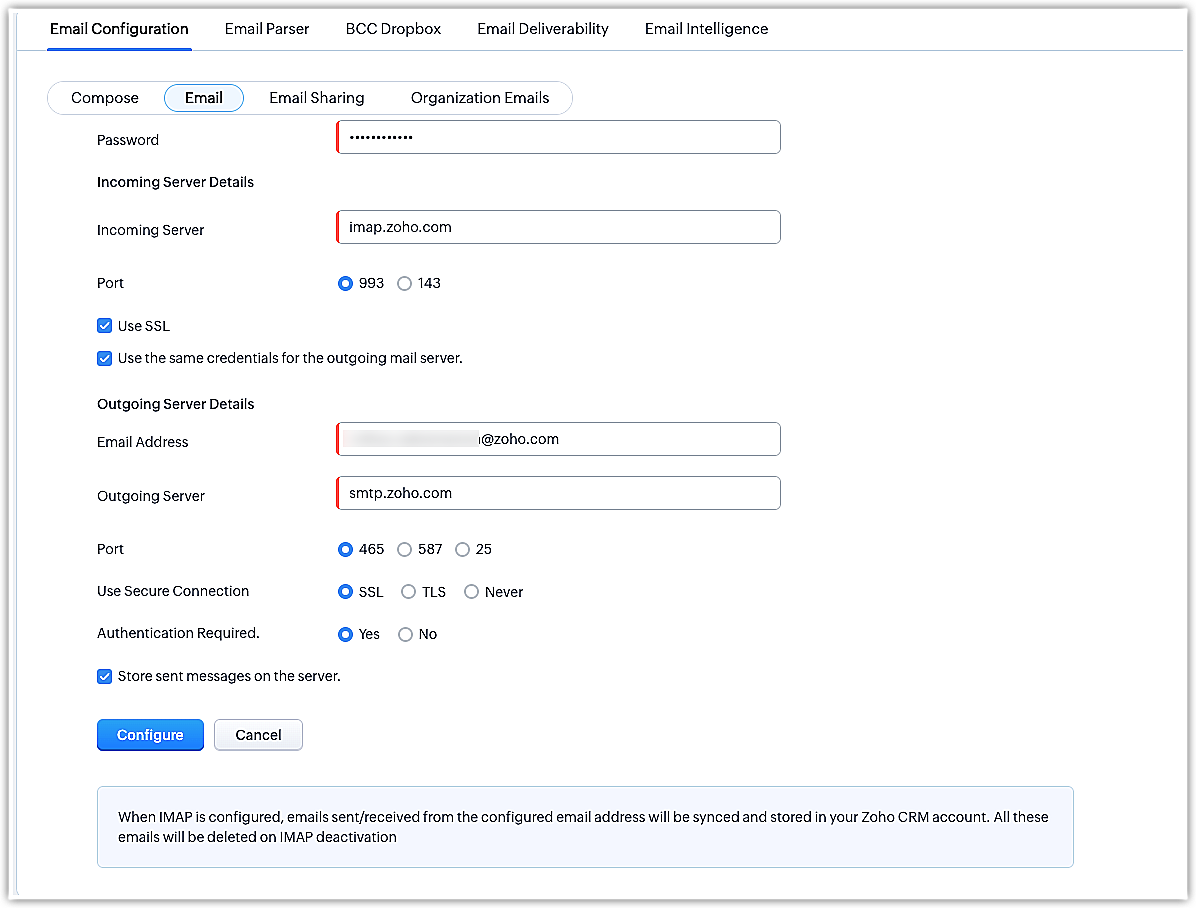Click the Password input field

click(x=559, y=137)
